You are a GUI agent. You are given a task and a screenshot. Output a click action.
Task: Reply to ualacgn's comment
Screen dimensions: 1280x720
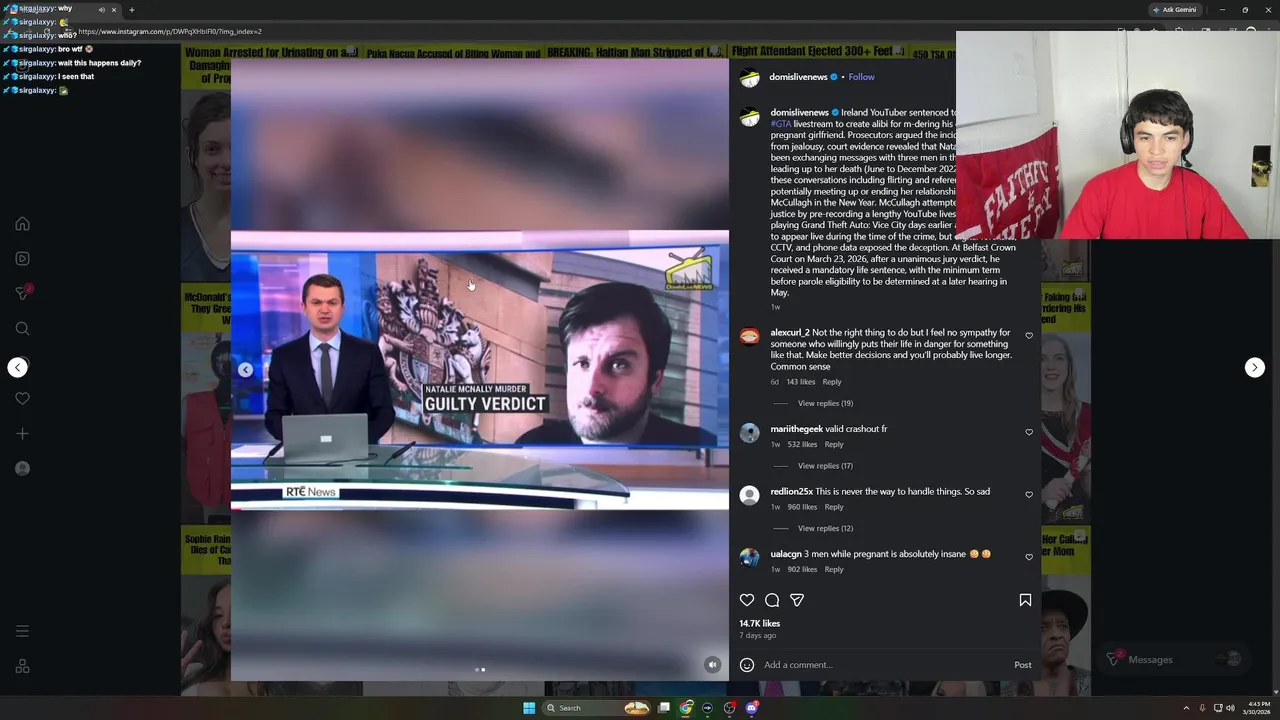[834, 569]
